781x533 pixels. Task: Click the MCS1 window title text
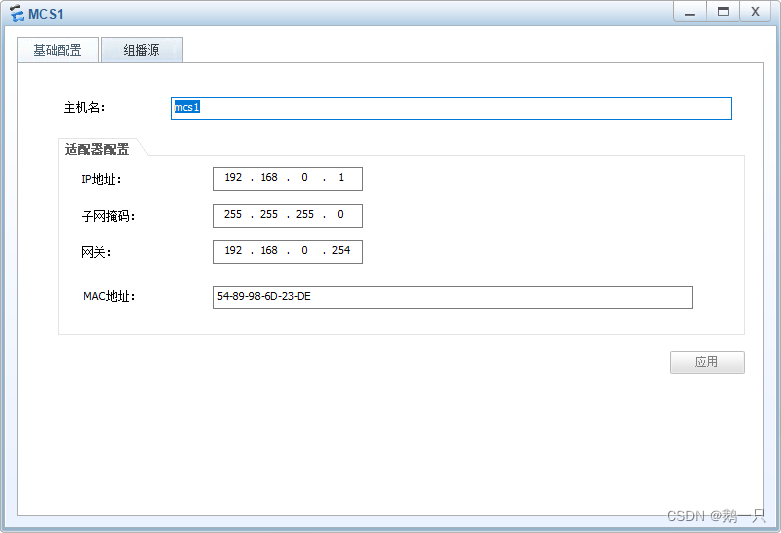[x=46, y=14]
